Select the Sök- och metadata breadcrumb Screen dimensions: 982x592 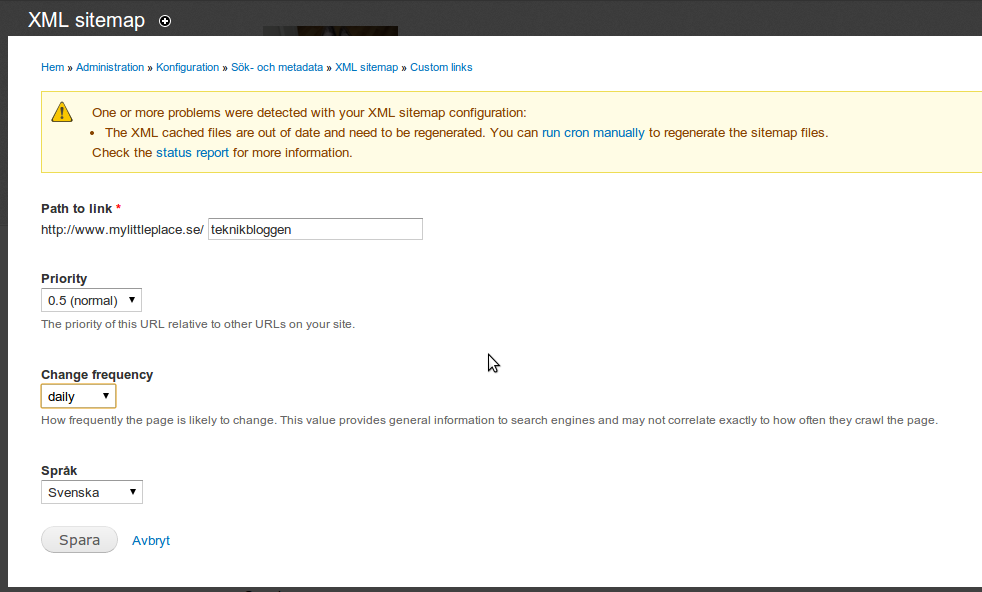tap(277, 67)
